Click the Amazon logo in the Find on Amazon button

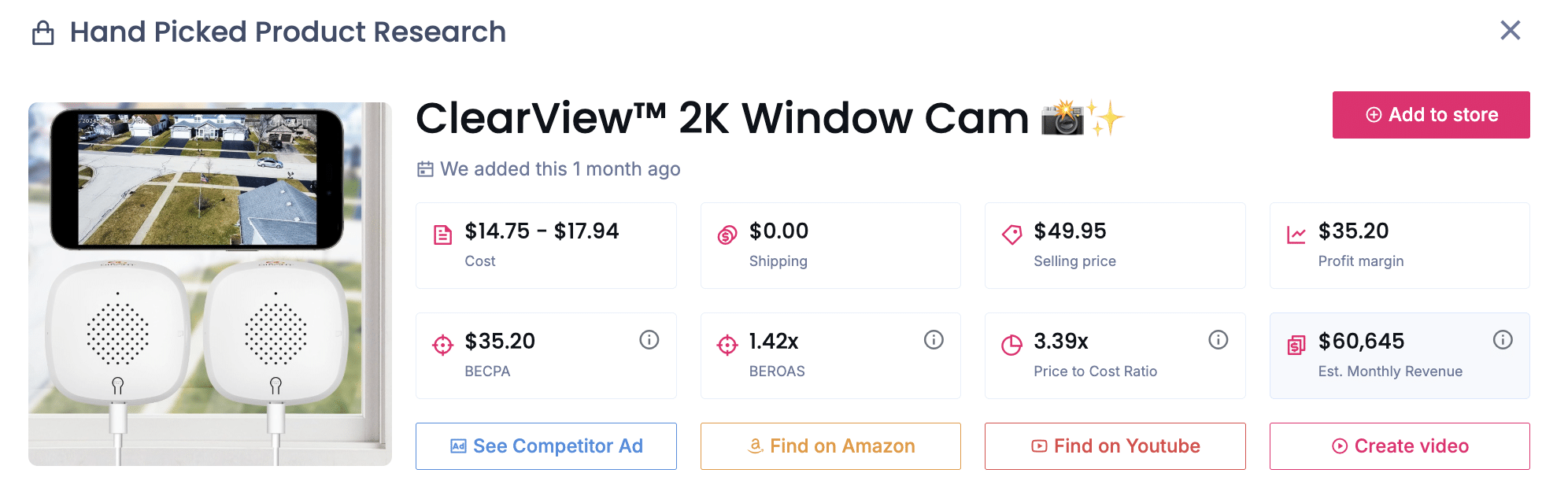756,445
